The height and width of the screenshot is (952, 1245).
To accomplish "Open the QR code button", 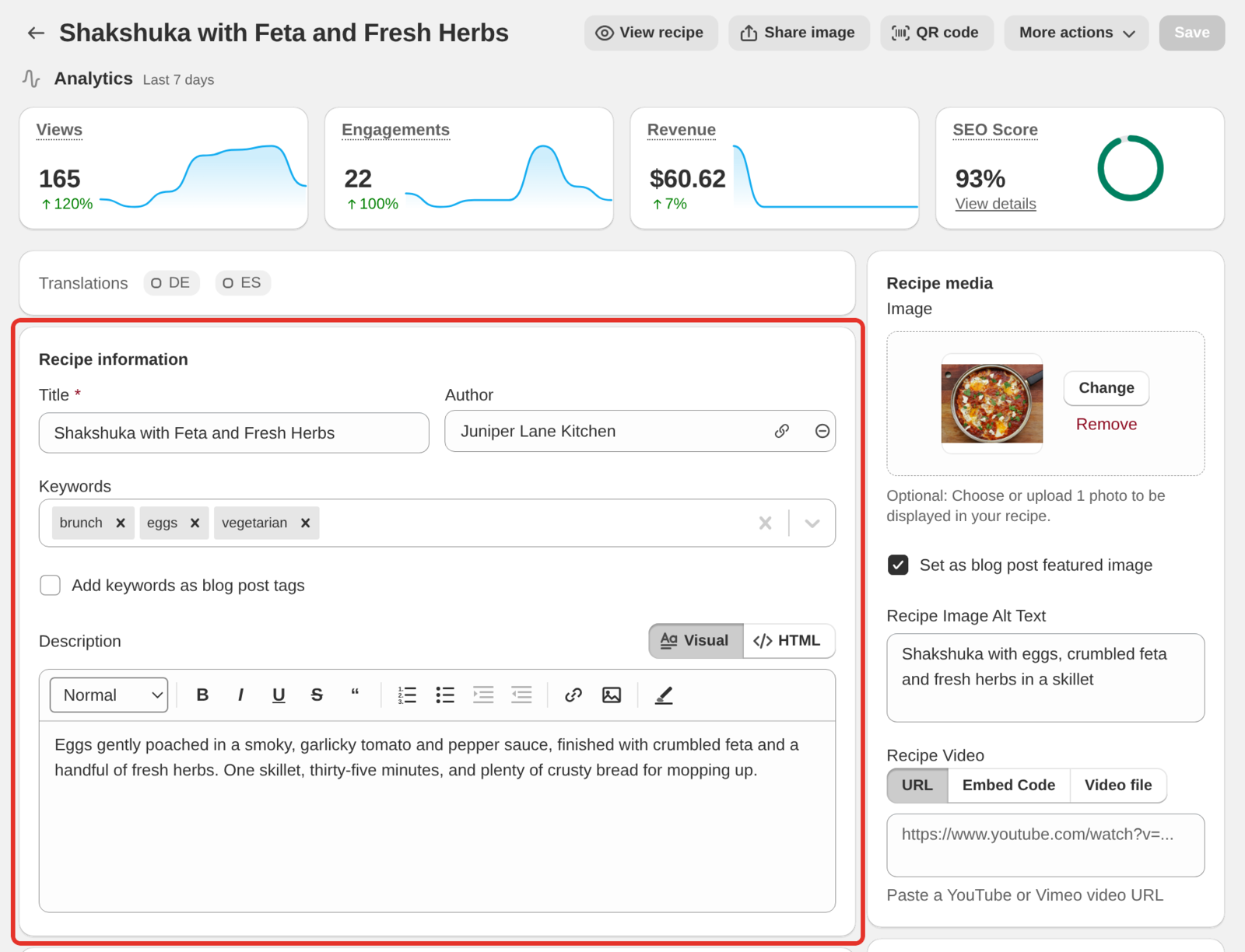I will 936,33.
